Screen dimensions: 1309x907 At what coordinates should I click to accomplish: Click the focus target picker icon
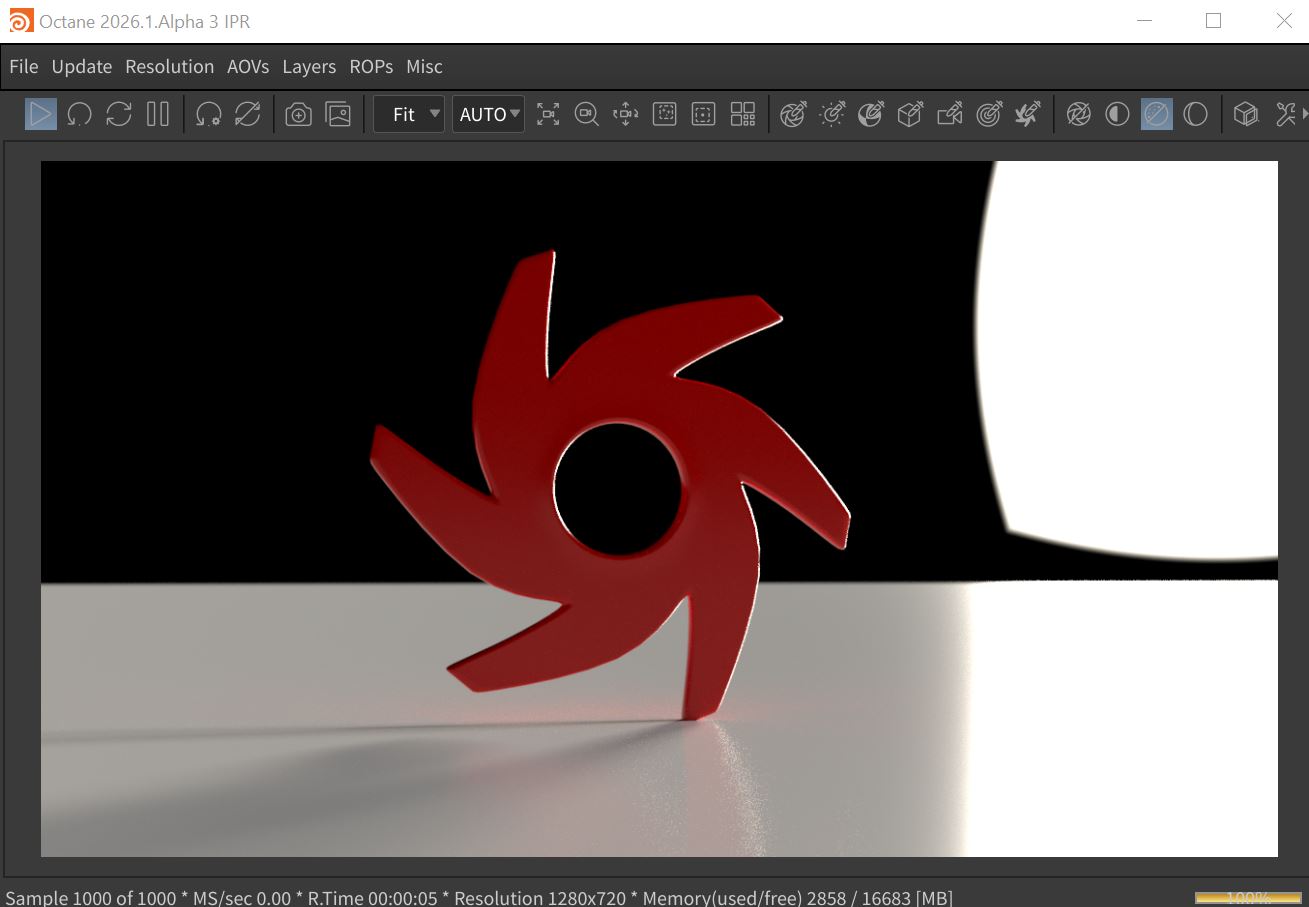coord(989,115)
